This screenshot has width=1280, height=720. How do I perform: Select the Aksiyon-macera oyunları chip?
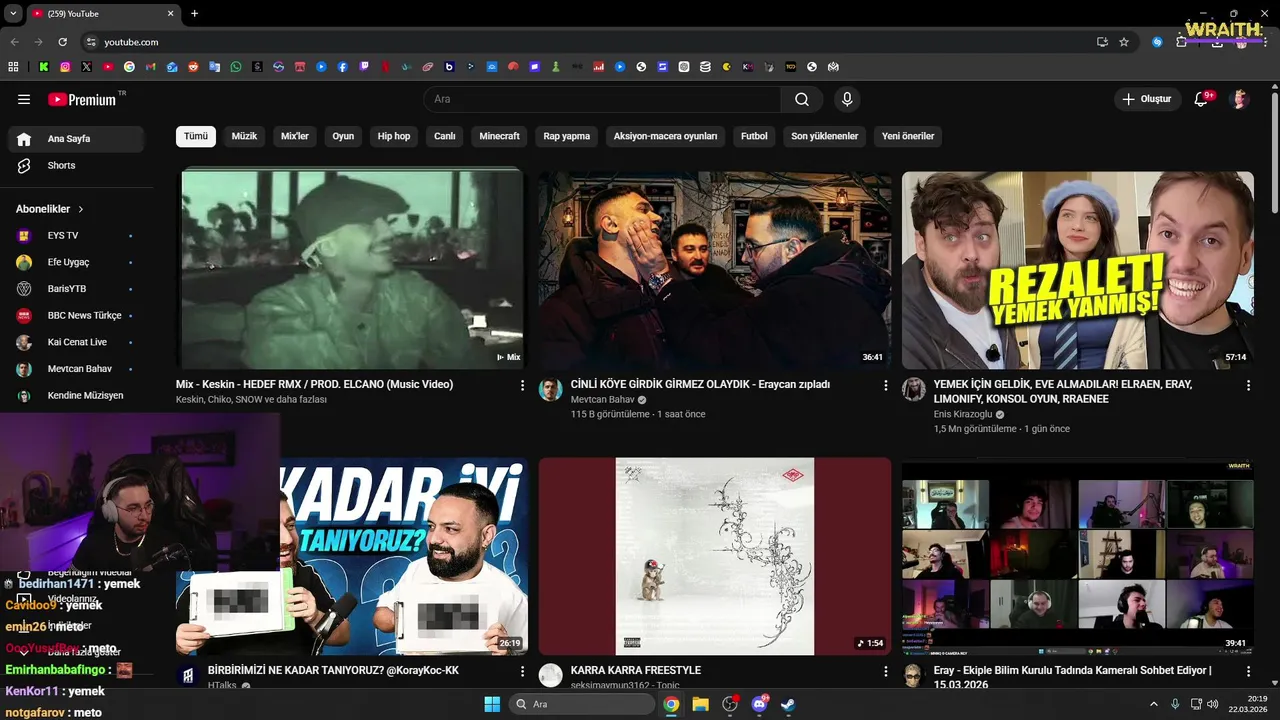666,136
